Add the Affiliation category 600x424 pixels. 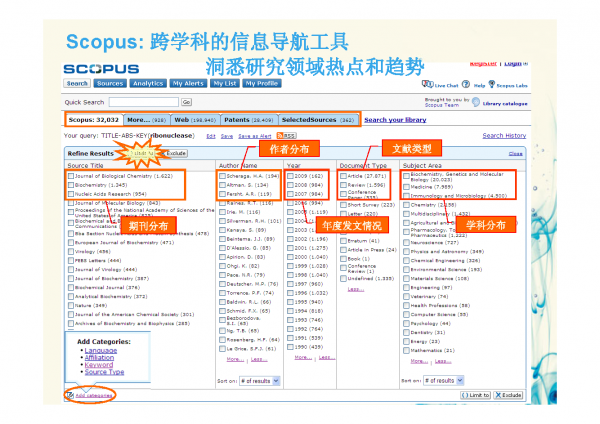(99, 357)
